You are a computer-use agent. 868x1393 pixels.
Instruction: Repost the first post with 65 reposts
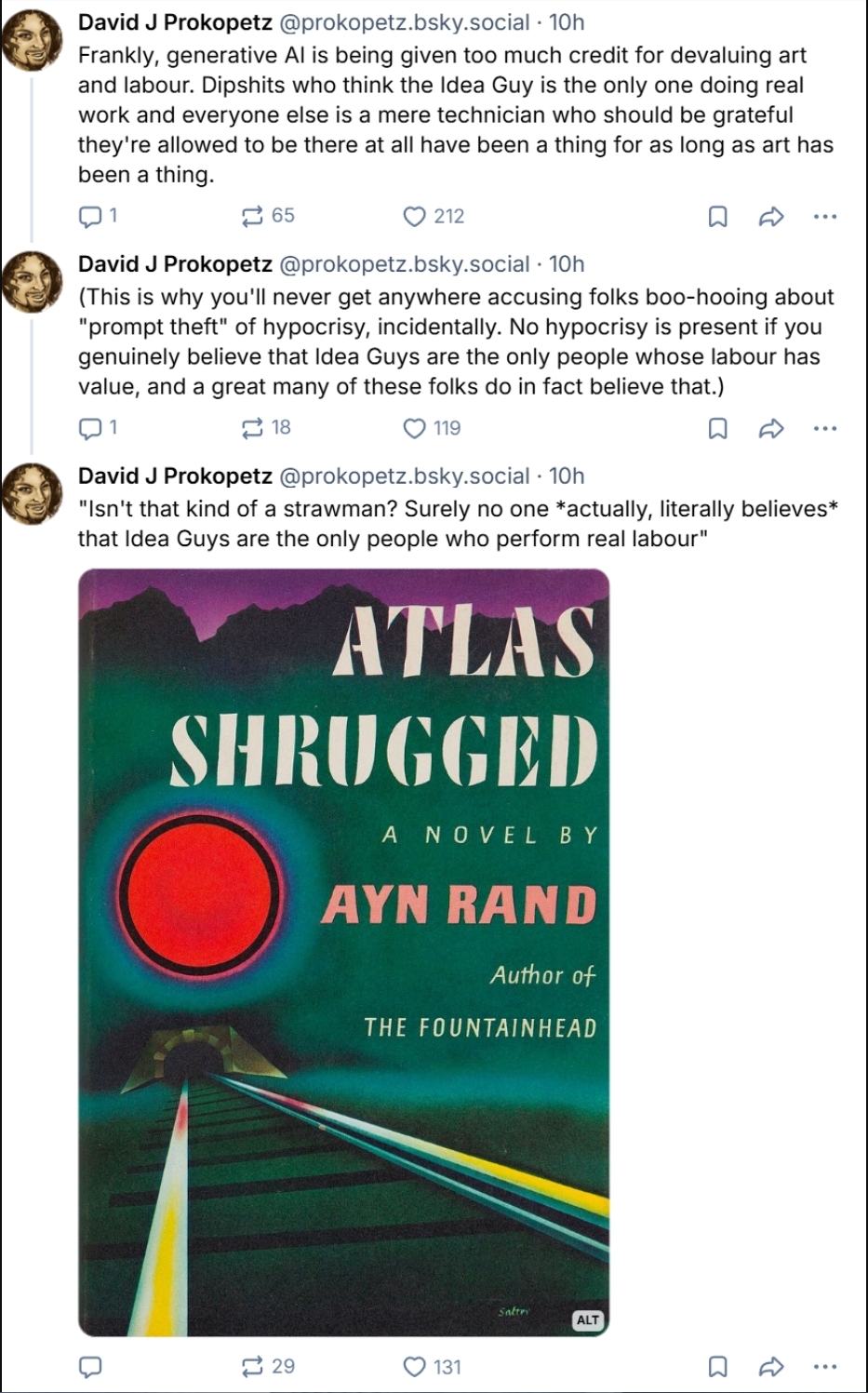coord(268,217)
